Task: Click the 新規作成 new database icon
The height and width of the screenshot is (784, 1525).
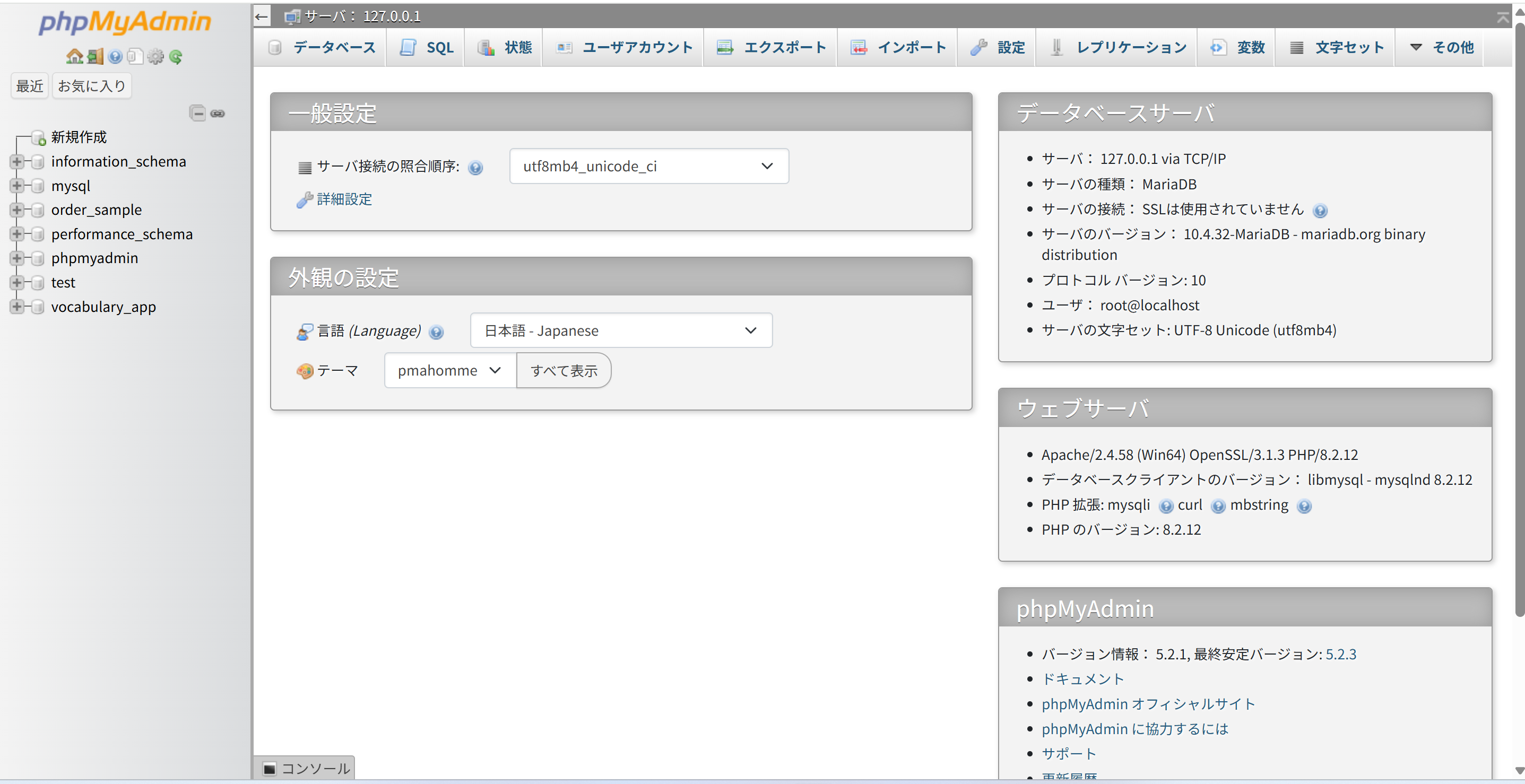Action: (39, 137)
